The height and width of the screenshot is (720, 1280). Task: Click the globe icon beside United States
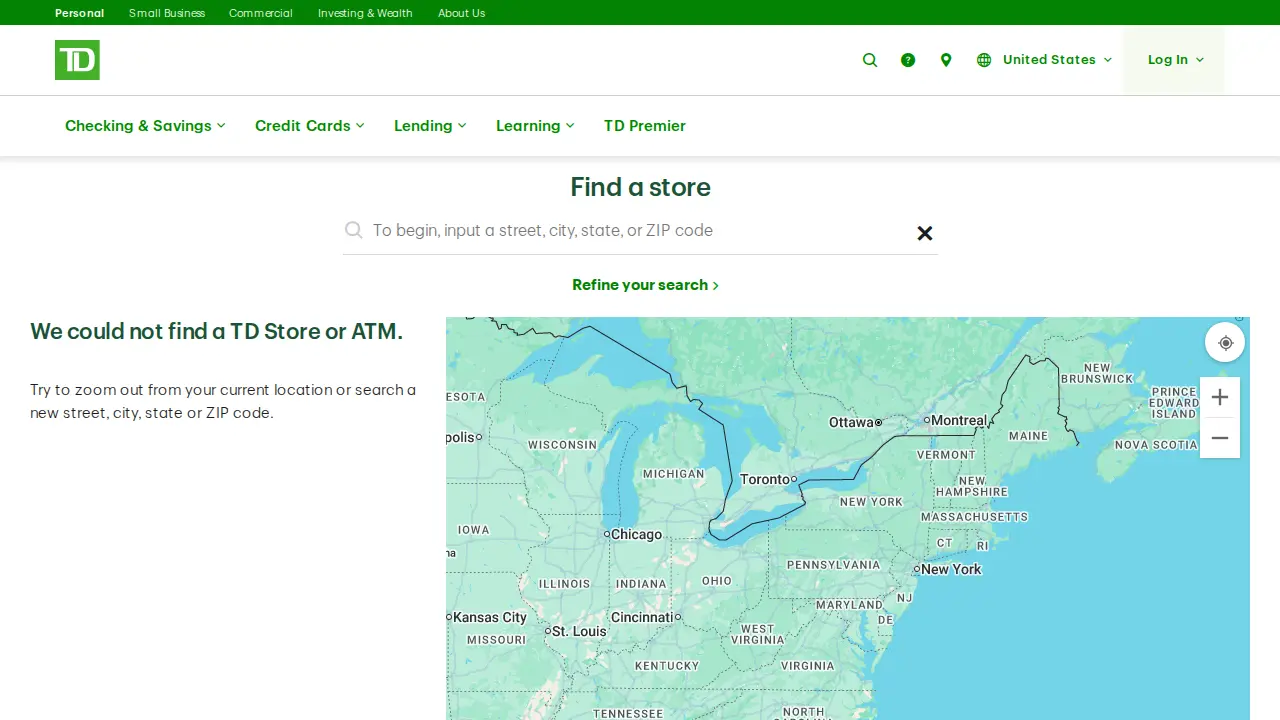(984, 60)
